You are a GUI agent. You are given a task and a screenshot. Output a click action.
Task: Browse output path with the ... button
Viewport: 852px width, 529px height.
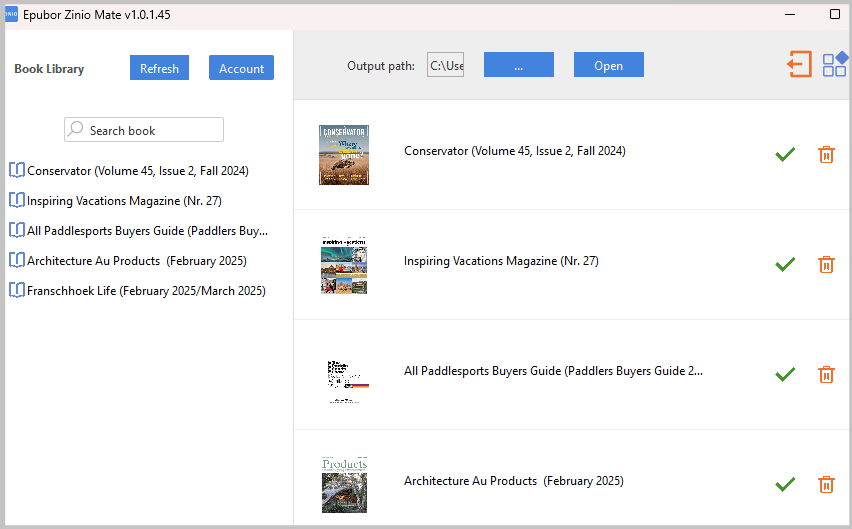point(519,65)
